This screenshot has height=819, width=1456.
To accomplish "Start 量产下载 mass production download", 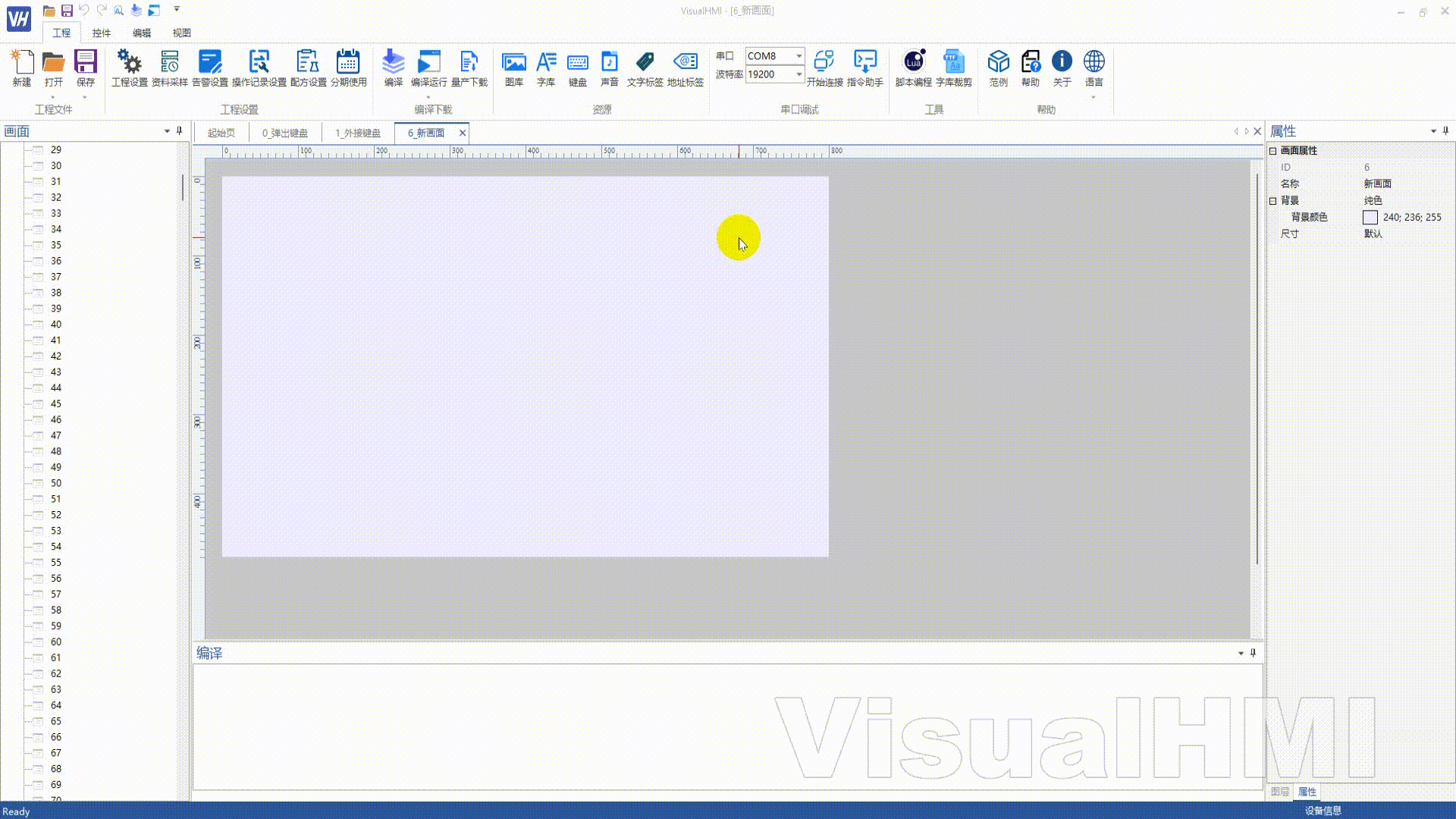I will (x=469, y=68).
